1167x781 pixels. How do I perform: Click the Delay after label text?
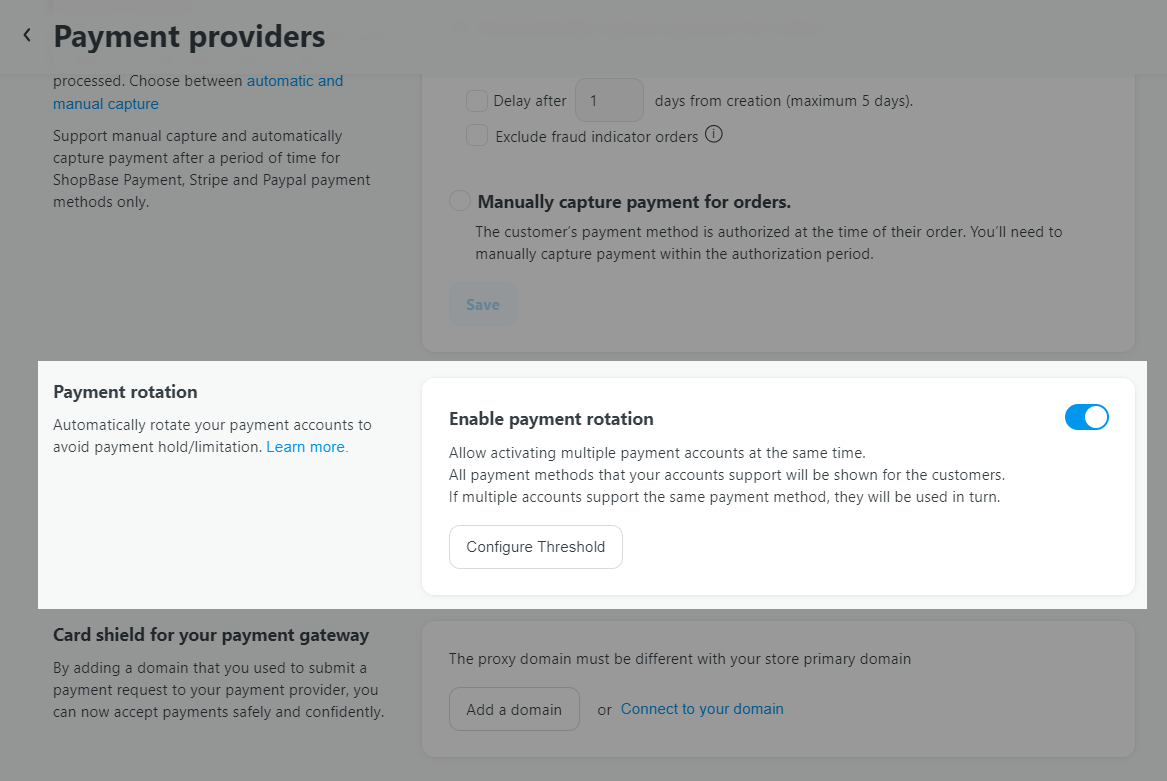pyautogui.click(x=529, y=101)
